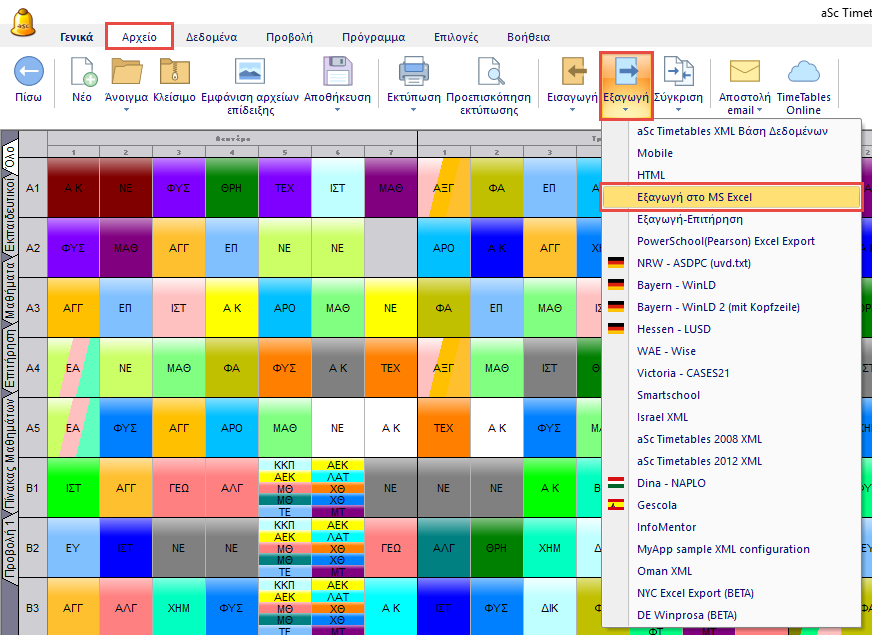Open Εμφάνιση αρχείων επίδειξης demo files
The width and height of the screenshot is (872, 635).
pyautogui.click(x=250, y=72)
